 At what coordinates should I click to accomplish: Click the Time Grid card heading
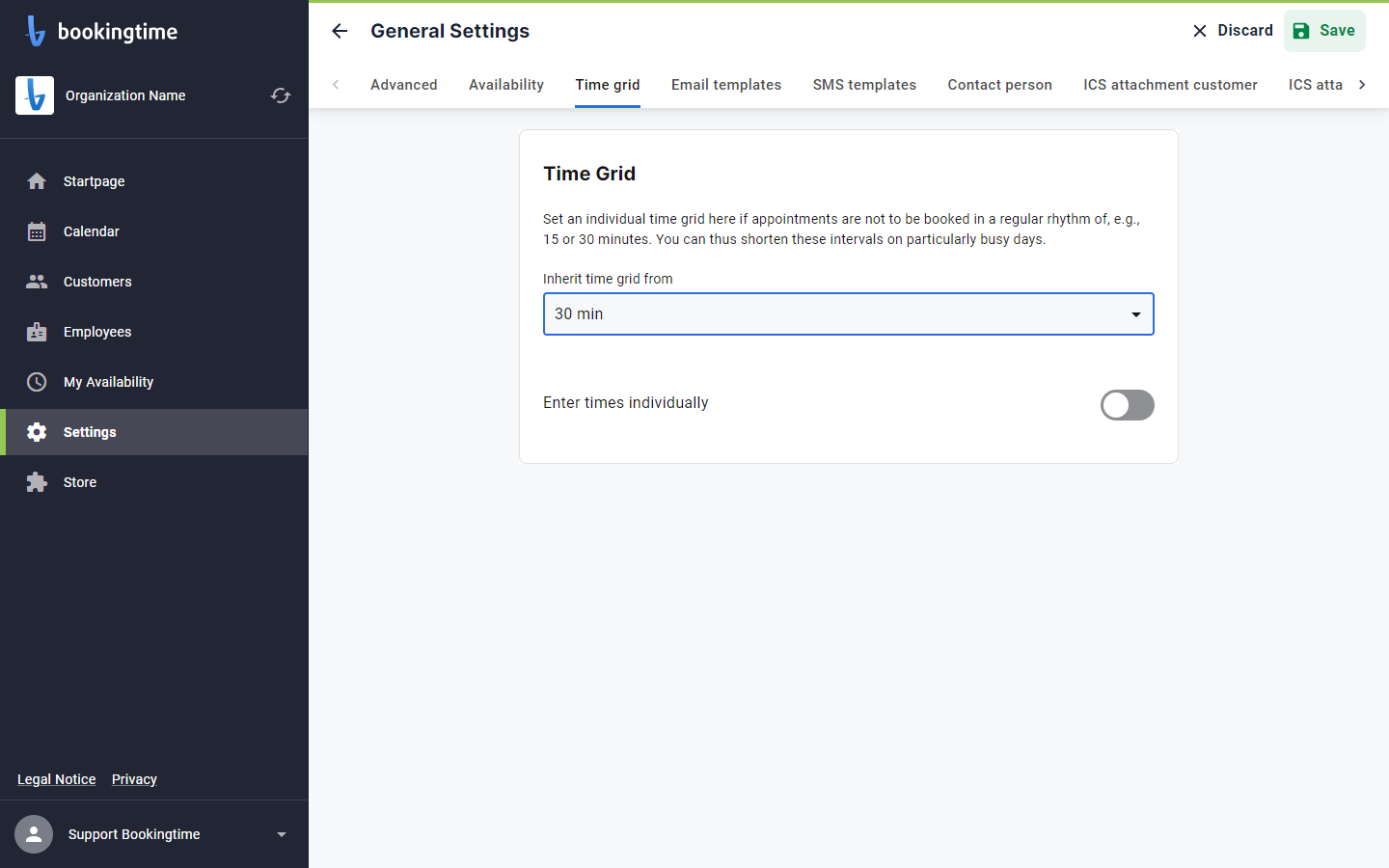point(589,174)
